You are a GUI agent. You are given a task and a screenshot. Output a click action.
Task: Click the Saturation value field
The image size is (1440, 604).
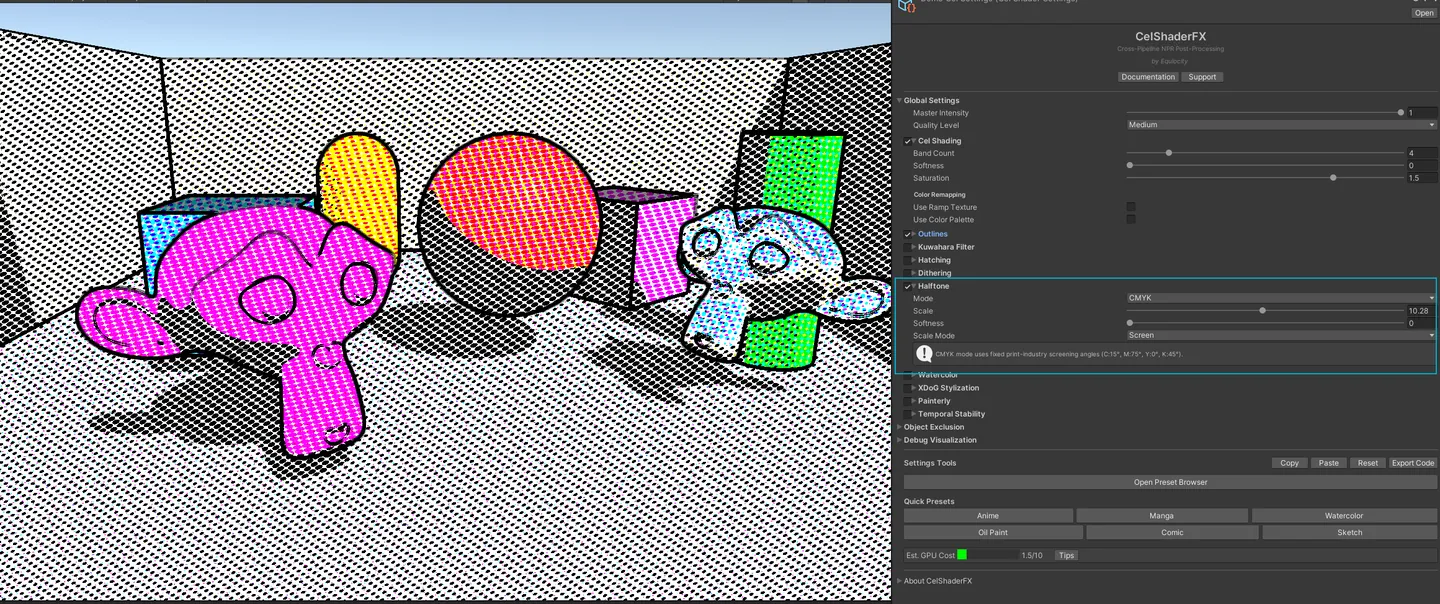1421,178
